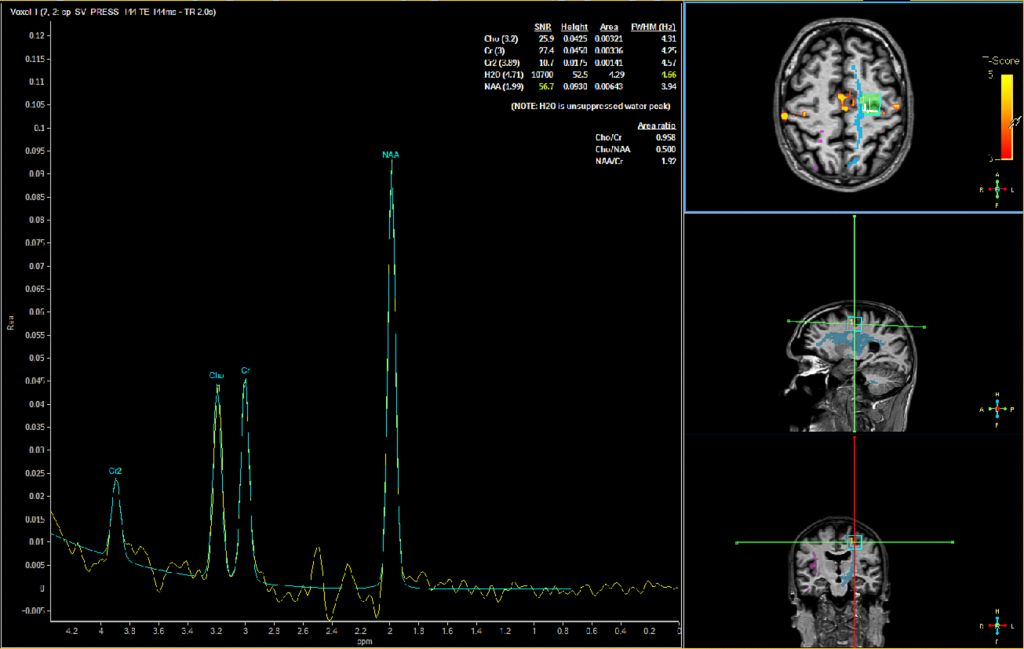Click the T-Score legend title

coord(1001,61)
